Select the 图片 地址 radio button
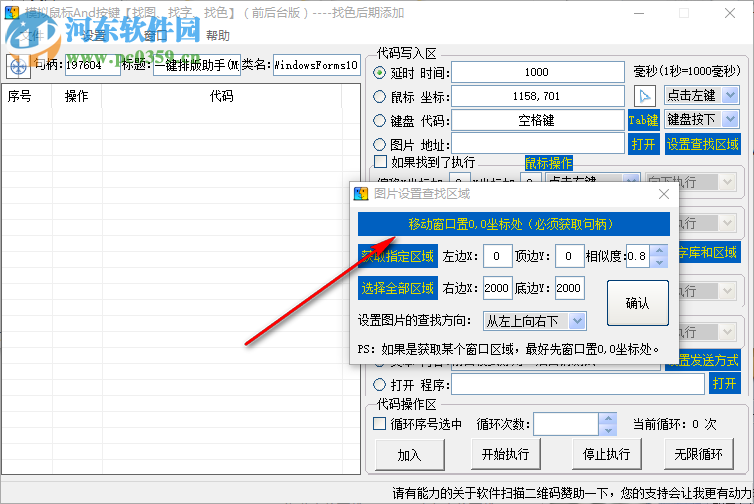The height and width of the screenshot is (504, 754). pyautogui.click(x=379, y=144)
